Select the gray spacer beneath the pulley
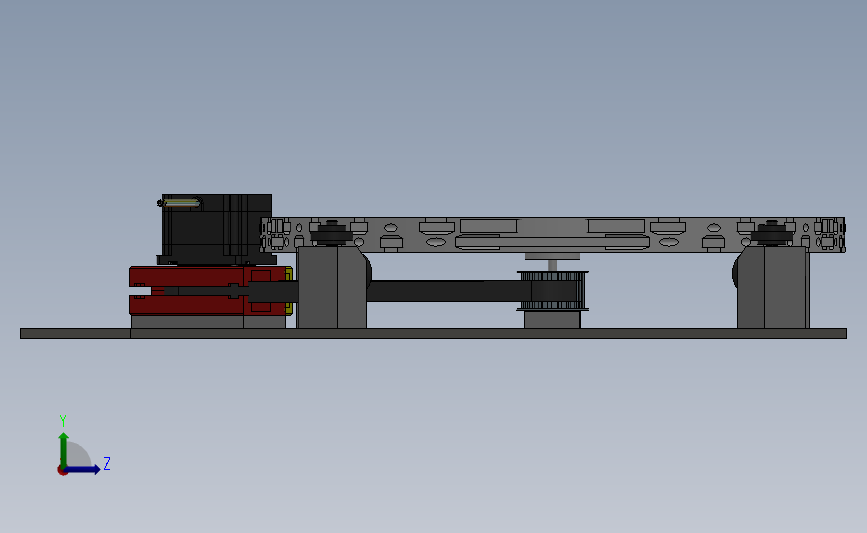This screenshot has height=533, width=867. [552, 320]
